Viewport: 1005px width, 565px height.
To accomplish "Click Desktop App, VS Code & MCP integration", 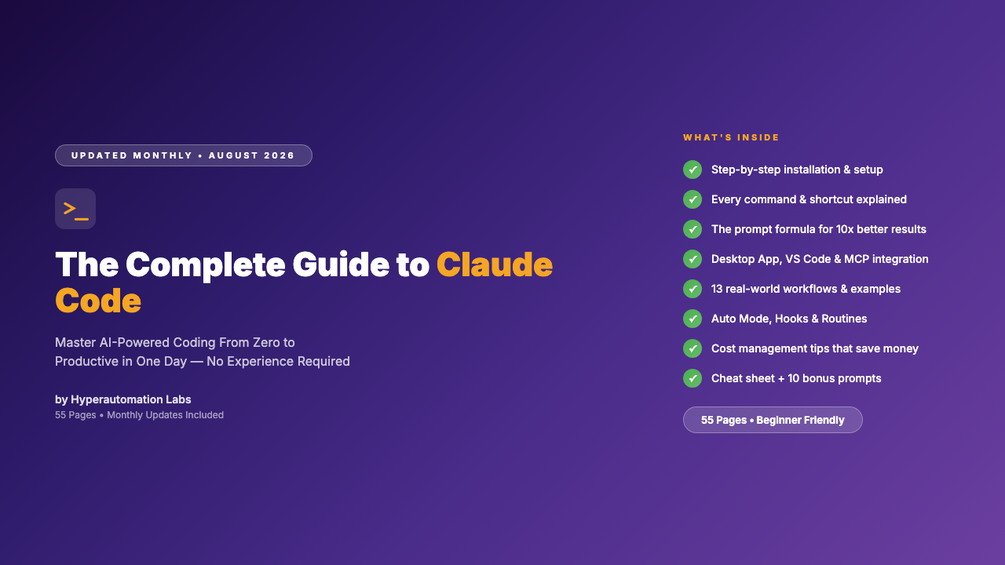I will point(820,259).
